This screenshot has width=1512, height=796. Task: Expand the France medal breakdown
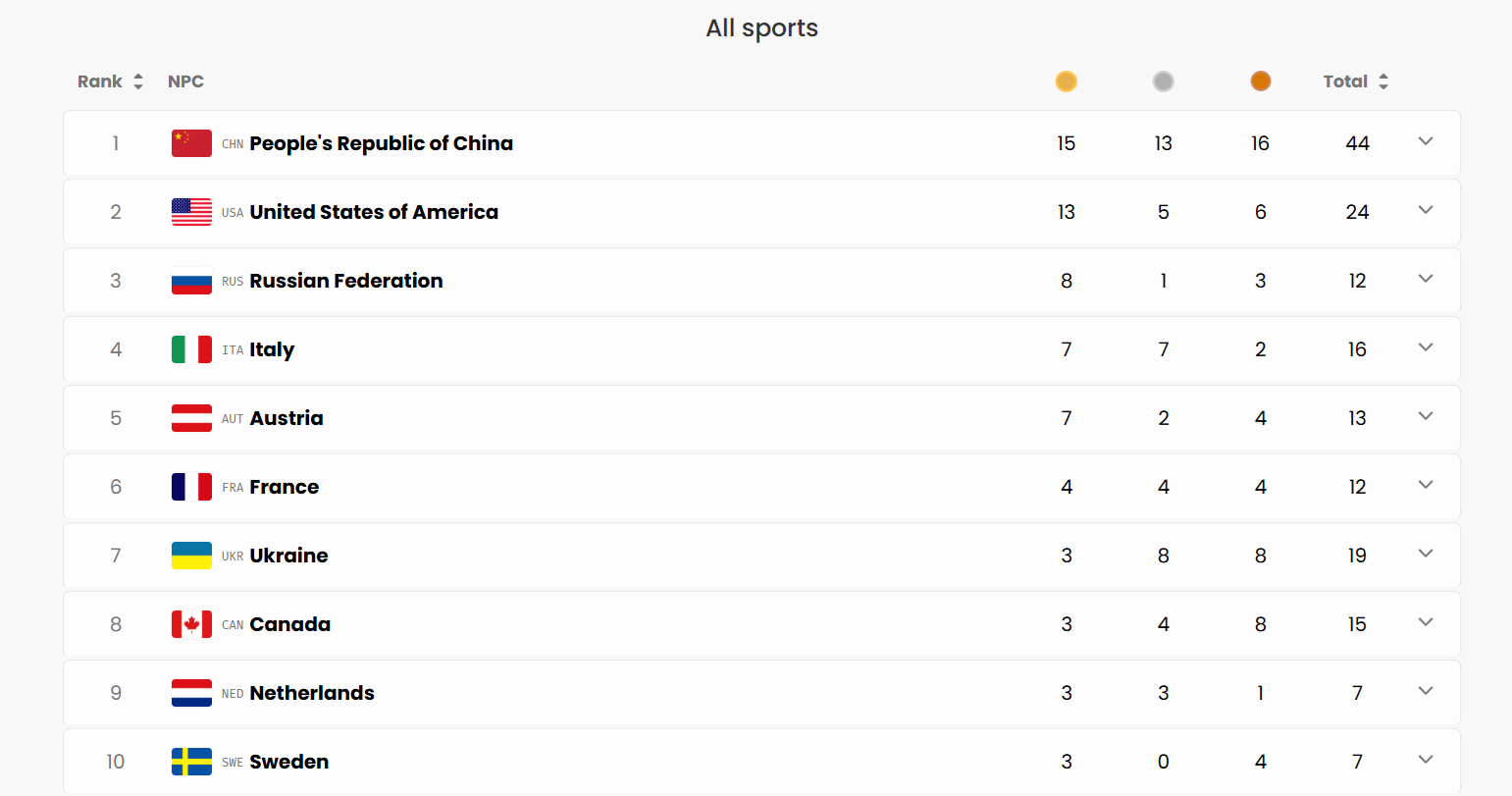pyautogui.click(x=1426, y=485)
